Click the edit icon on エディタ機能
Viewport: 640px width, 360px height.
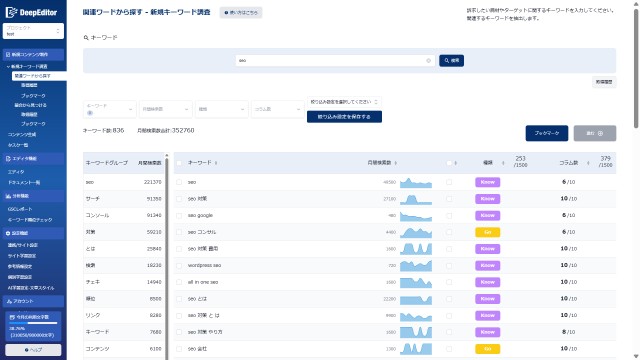(8, 158)
